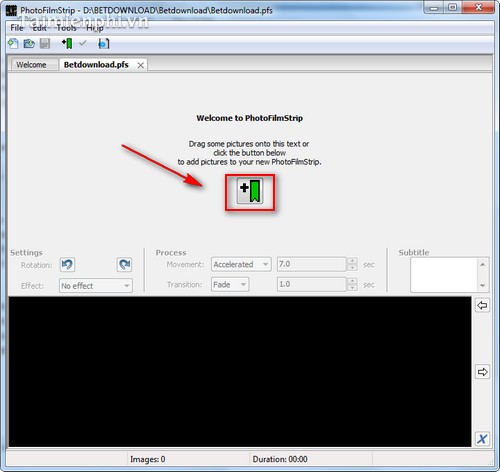Open the Transition Fade dropdown
500x472 pixels.
click(x=230, y=285)
